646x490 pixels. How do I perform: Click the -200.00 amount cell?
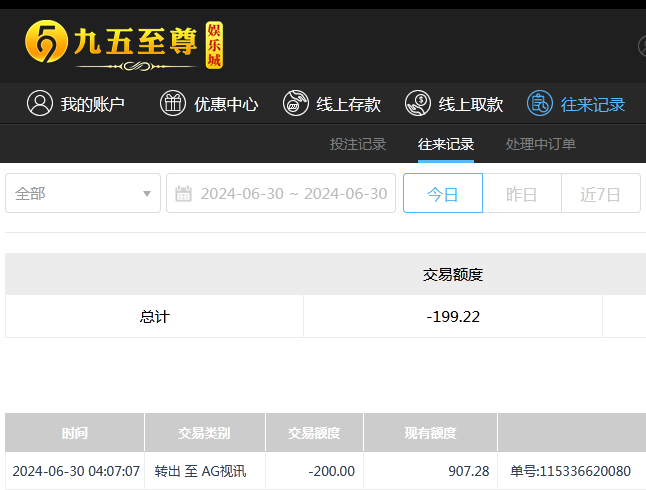point(314,471)
